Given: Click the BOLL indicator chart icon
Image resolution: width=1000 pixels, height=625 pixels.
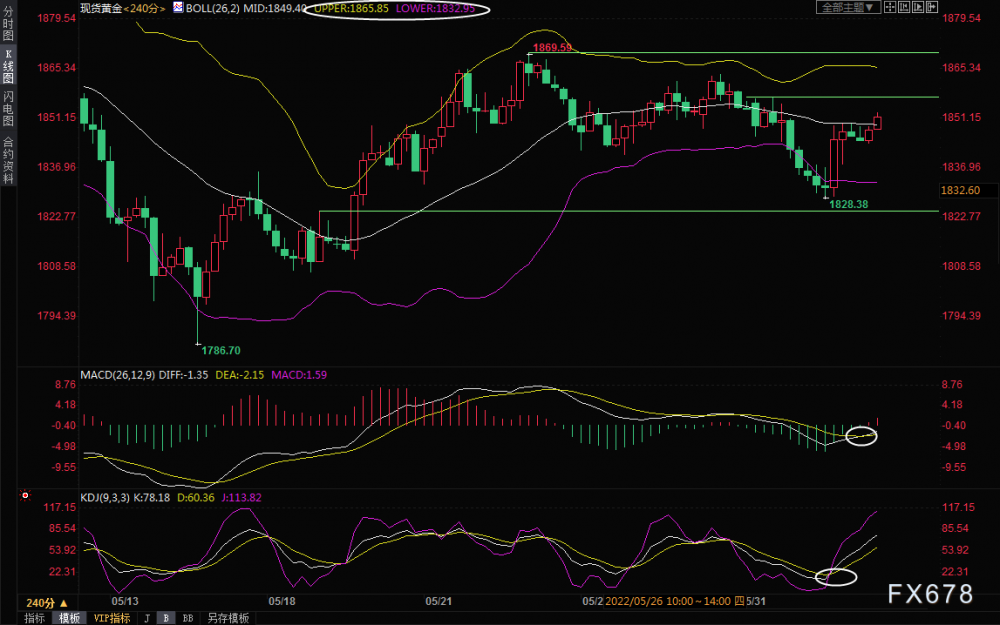Looking at the screenshot, I should (x=178, y=8).
